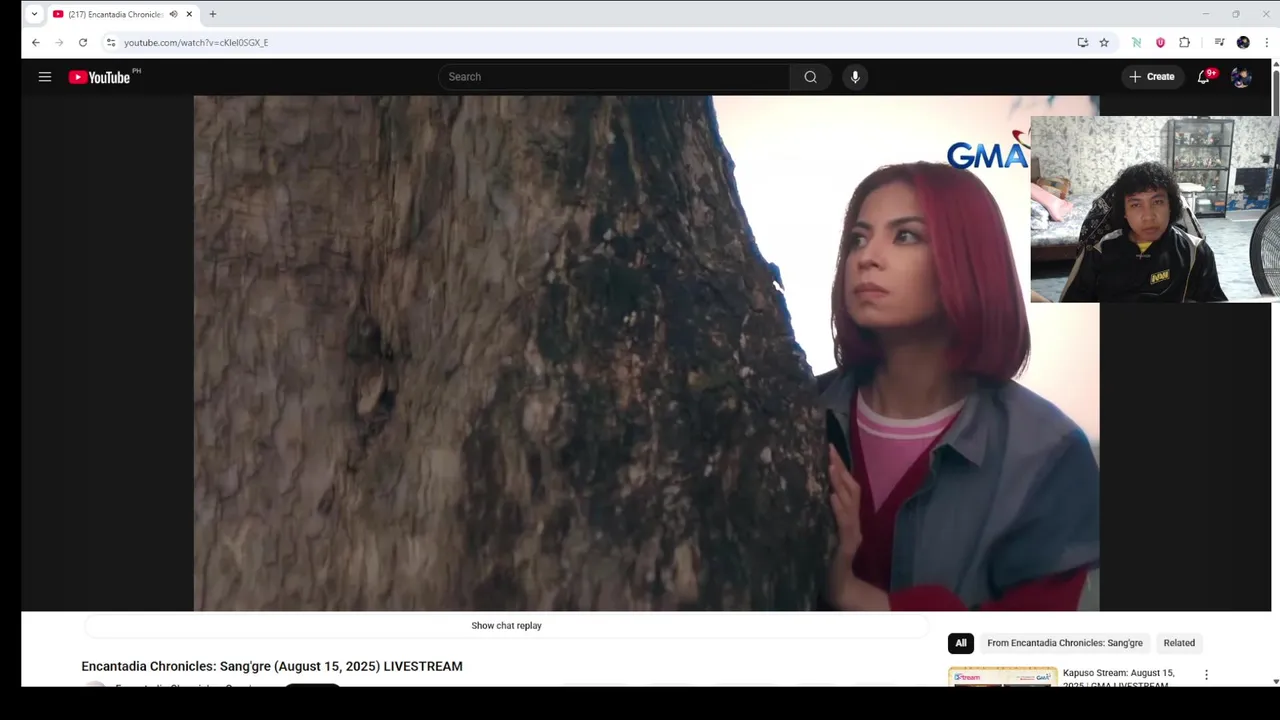Install app icon in address bar
The height and width of the screenshot is (720, 1280).
click(x=1082, y=42)
